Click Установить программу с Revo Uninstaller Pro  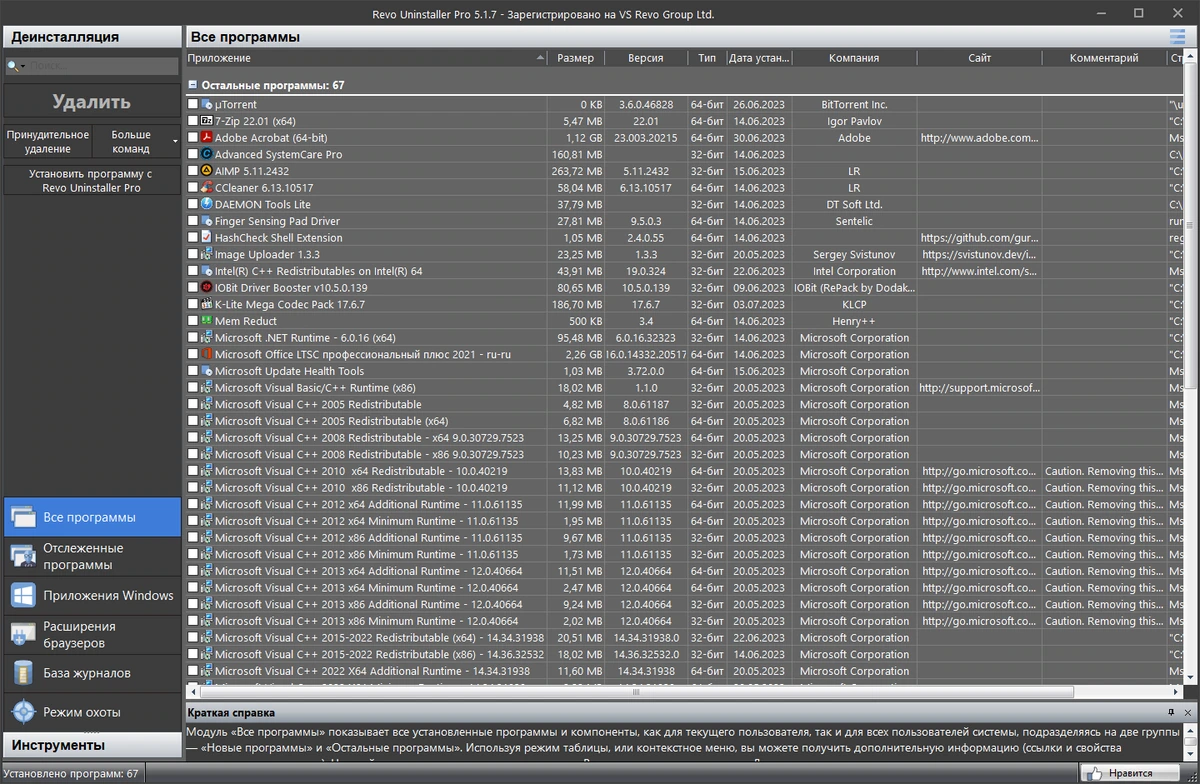click(91, 181)
